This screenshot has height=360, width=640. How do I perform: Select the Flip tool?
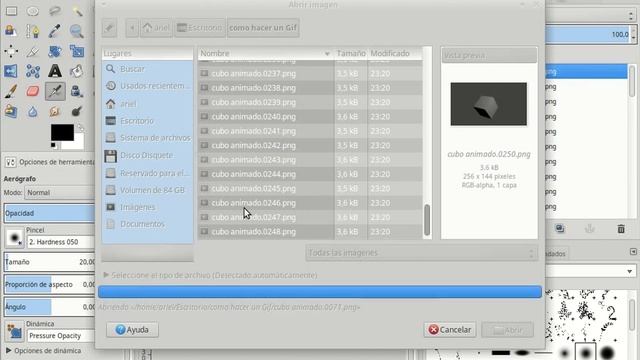[x=11, y=71]
